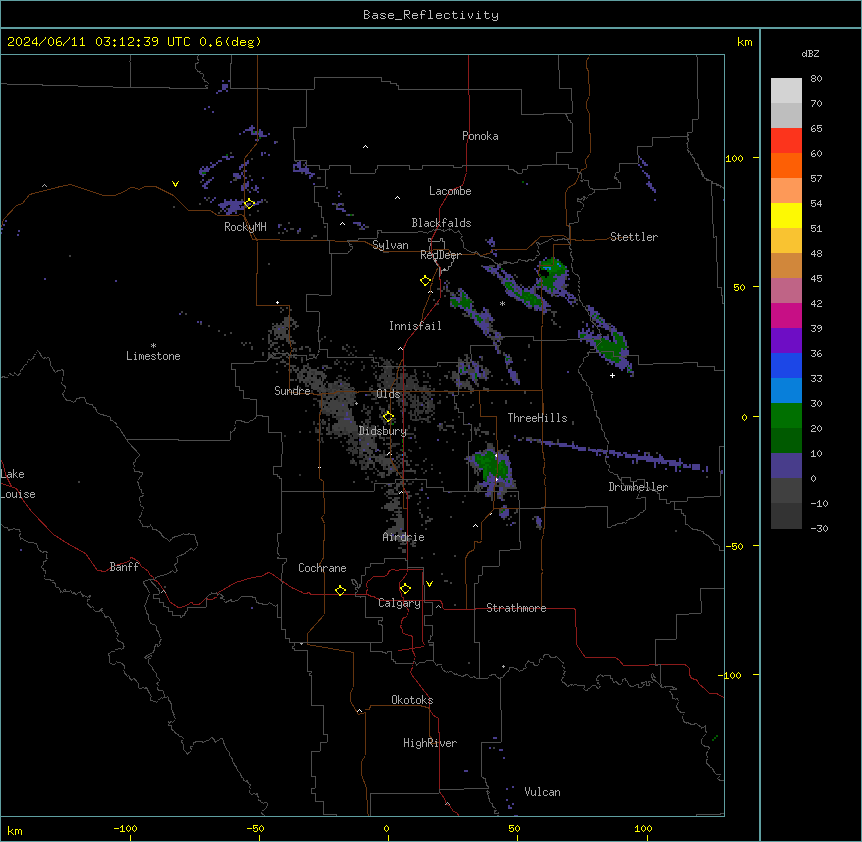The image size is (862, 842).
Task: Click the -100 tick on the bottom axis
Action: click(x=125, y=829)
